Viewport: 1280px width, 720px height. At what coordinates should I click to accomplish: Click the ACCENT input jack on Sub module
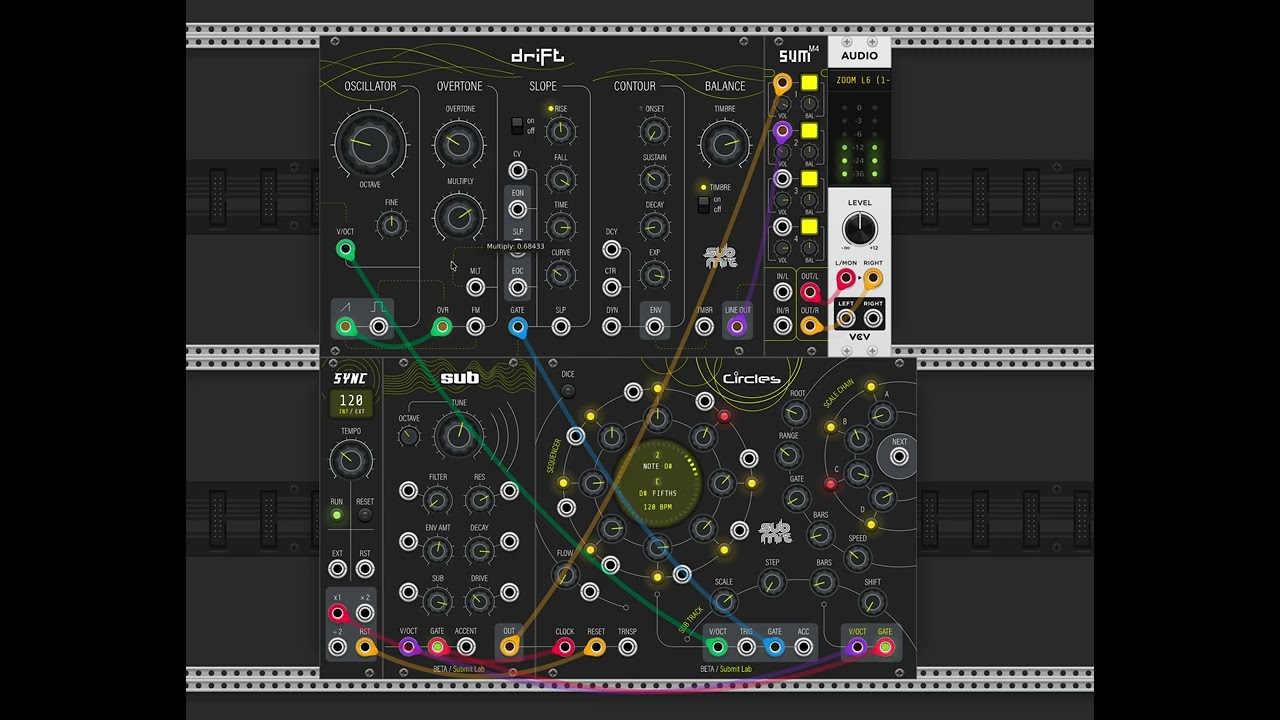coord(466,647)
